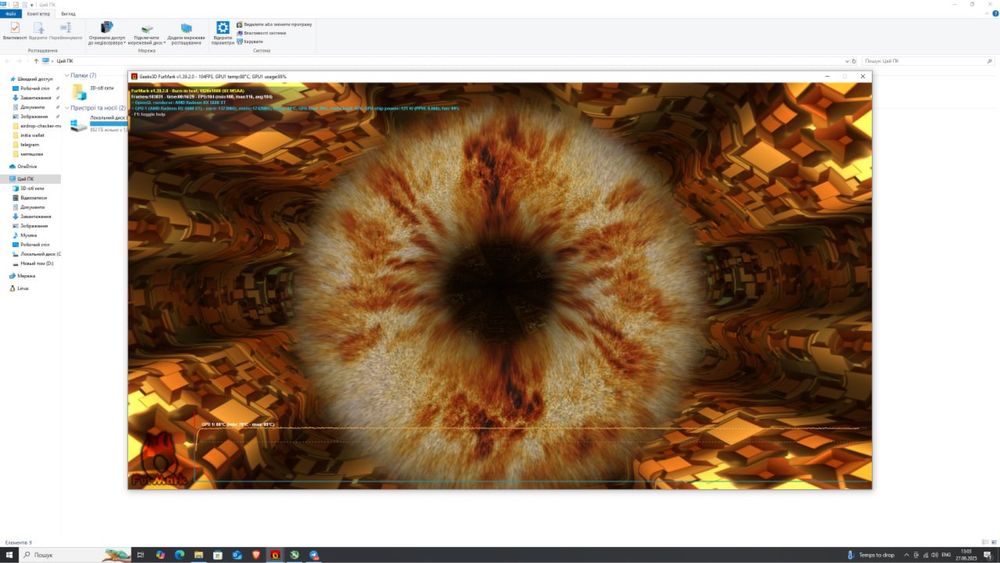Click the Explorer forward navigation arrow
Image resolution: width=1000 pixels, height=563 pixels.
click(20, 61)
